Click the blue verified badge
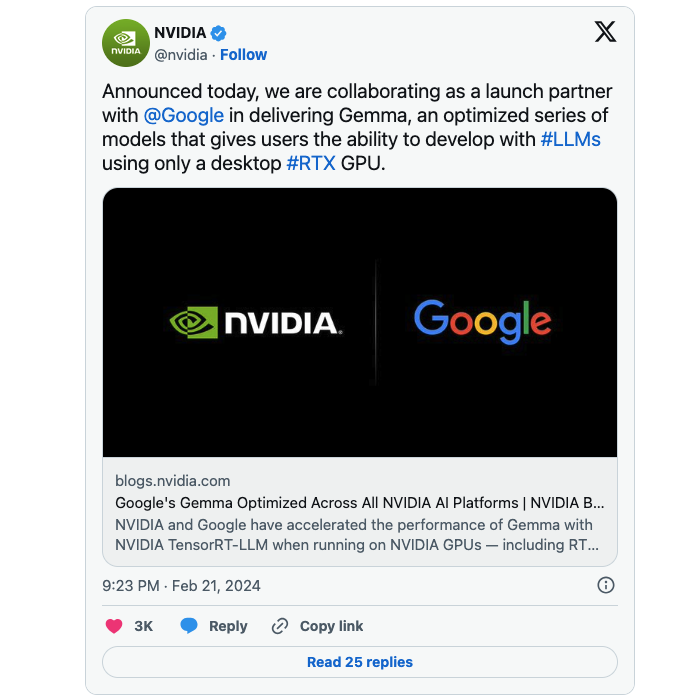Image resolution: width=700 pixels, height=700 pixels. coord(219,33)
